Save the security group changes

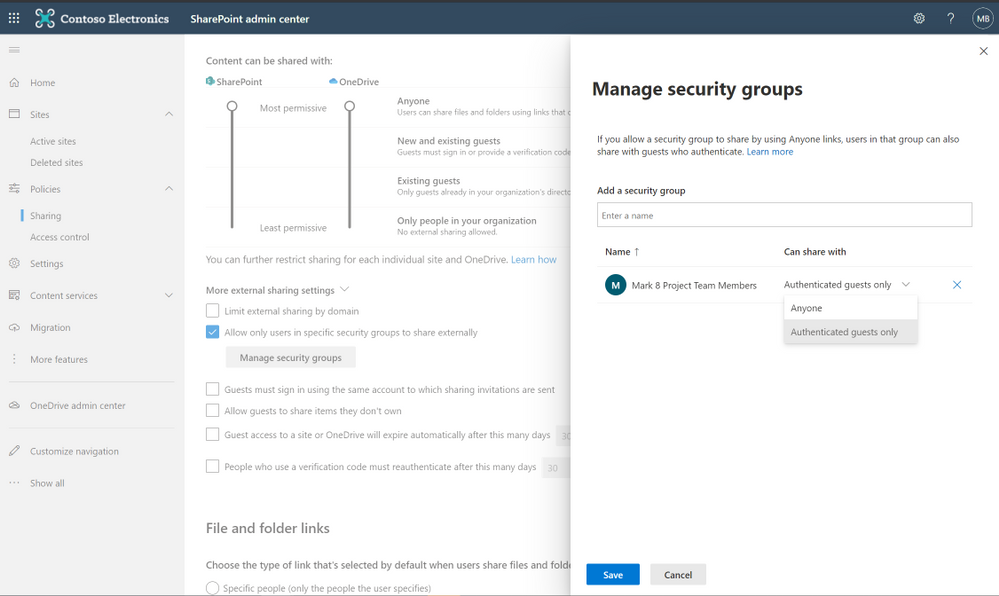(613, 574)
